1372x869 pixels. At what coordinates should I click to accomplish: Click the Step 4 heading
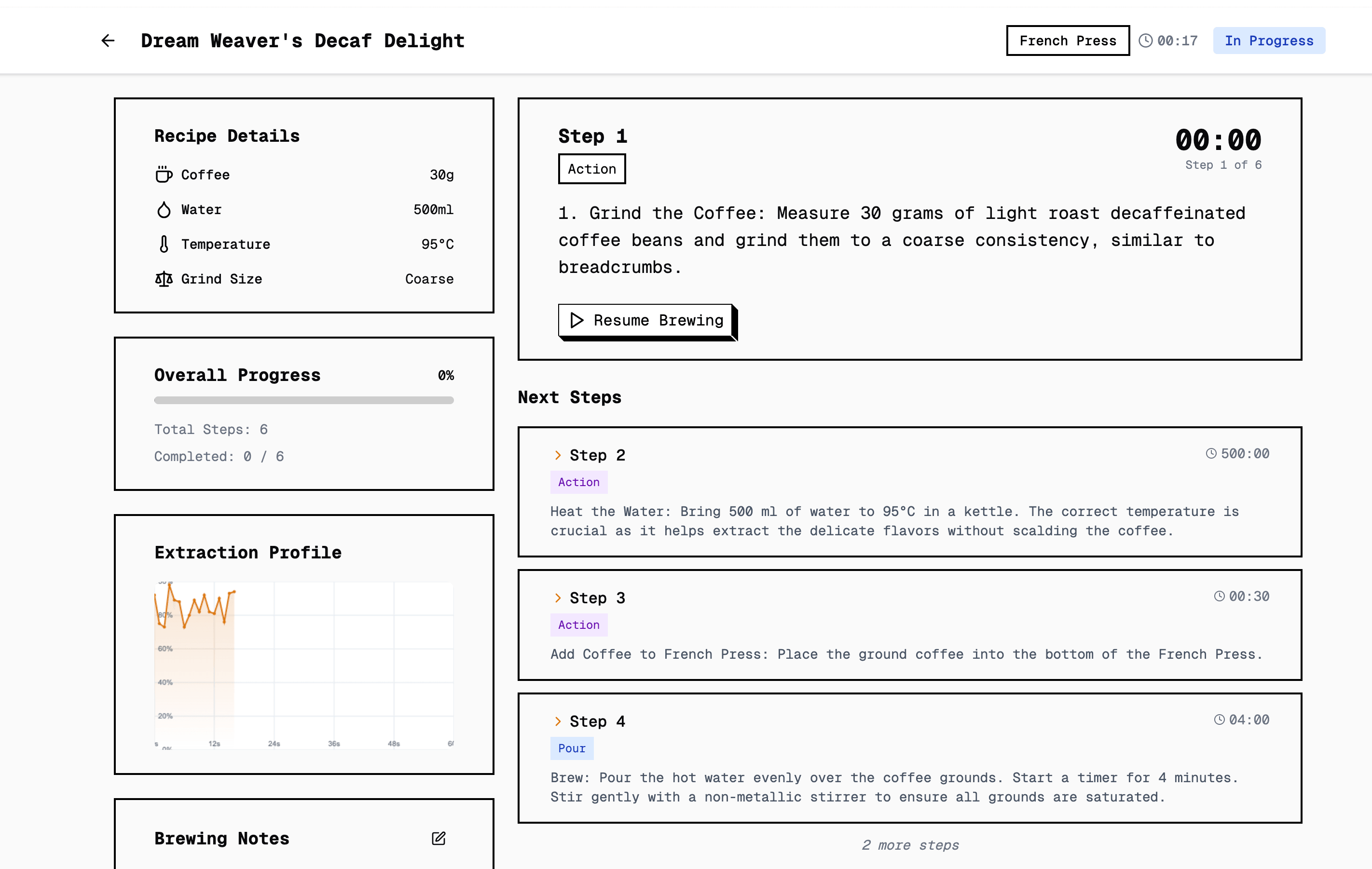point(597,721)
